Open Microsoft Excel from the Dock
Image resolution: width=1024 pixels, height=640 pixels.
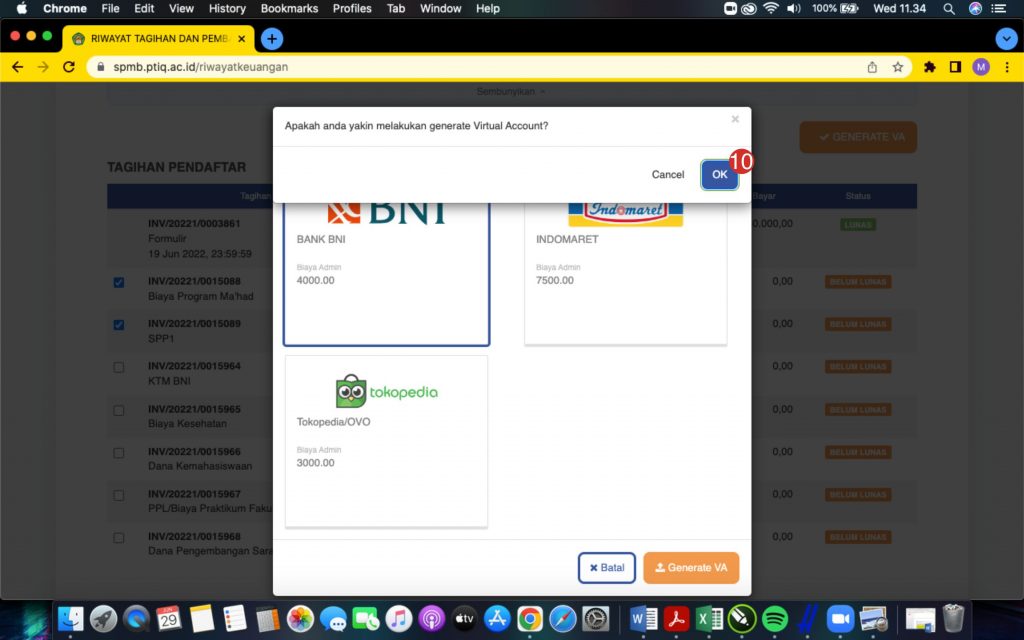(709, 619)
